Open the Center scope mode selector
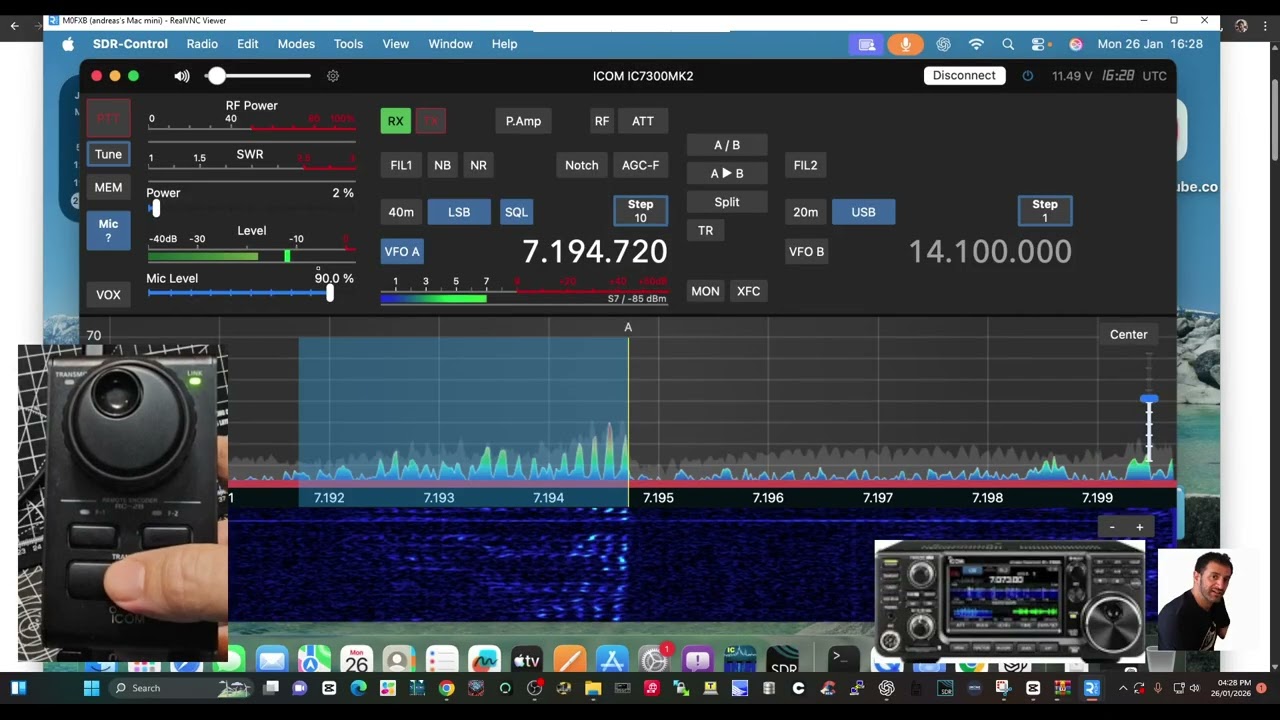Viewport: 1280px width, 720px height. 1128,335
